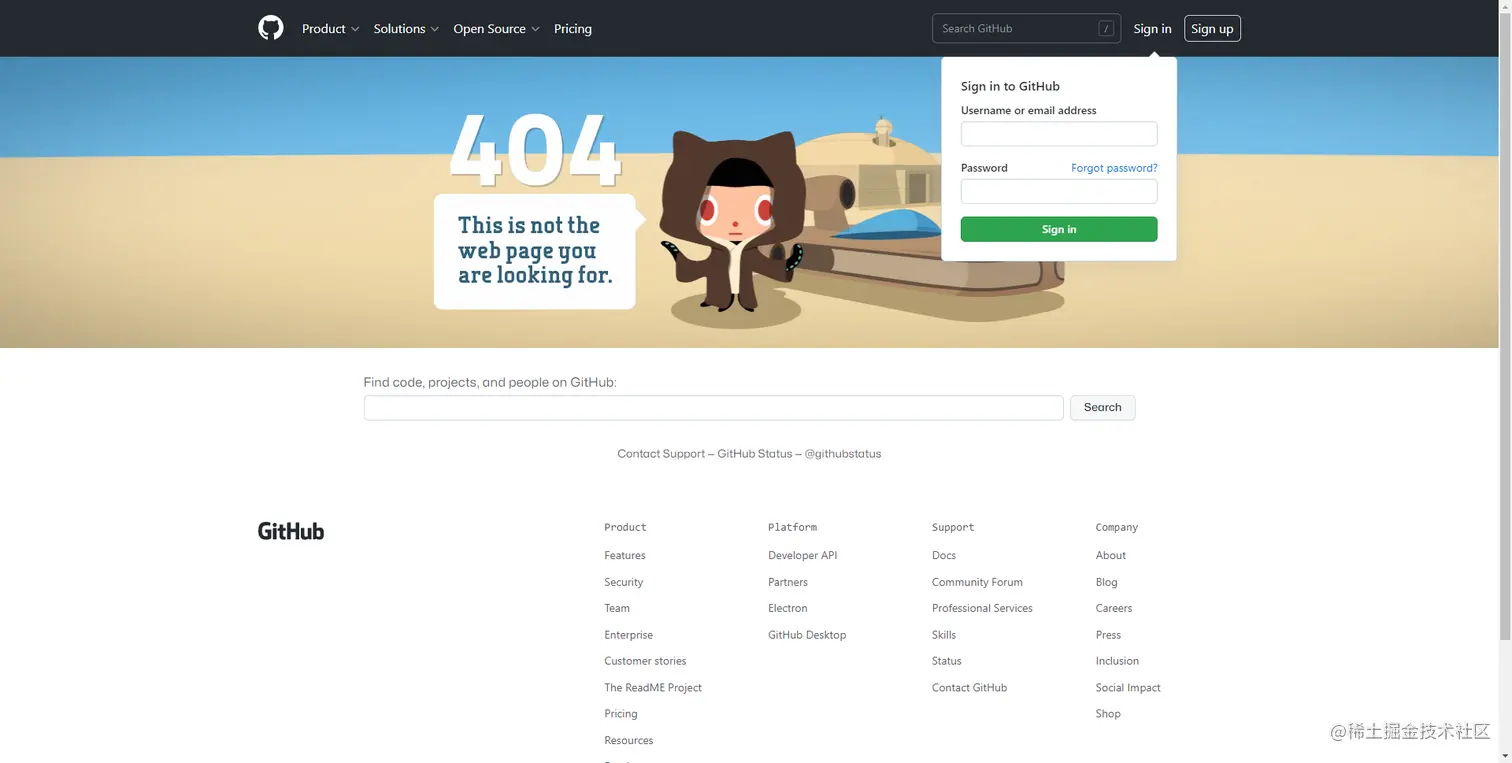This screenshot has width=1512, height=763.
Task: Open Customer stories in the footer
Action: coord(645,661)
